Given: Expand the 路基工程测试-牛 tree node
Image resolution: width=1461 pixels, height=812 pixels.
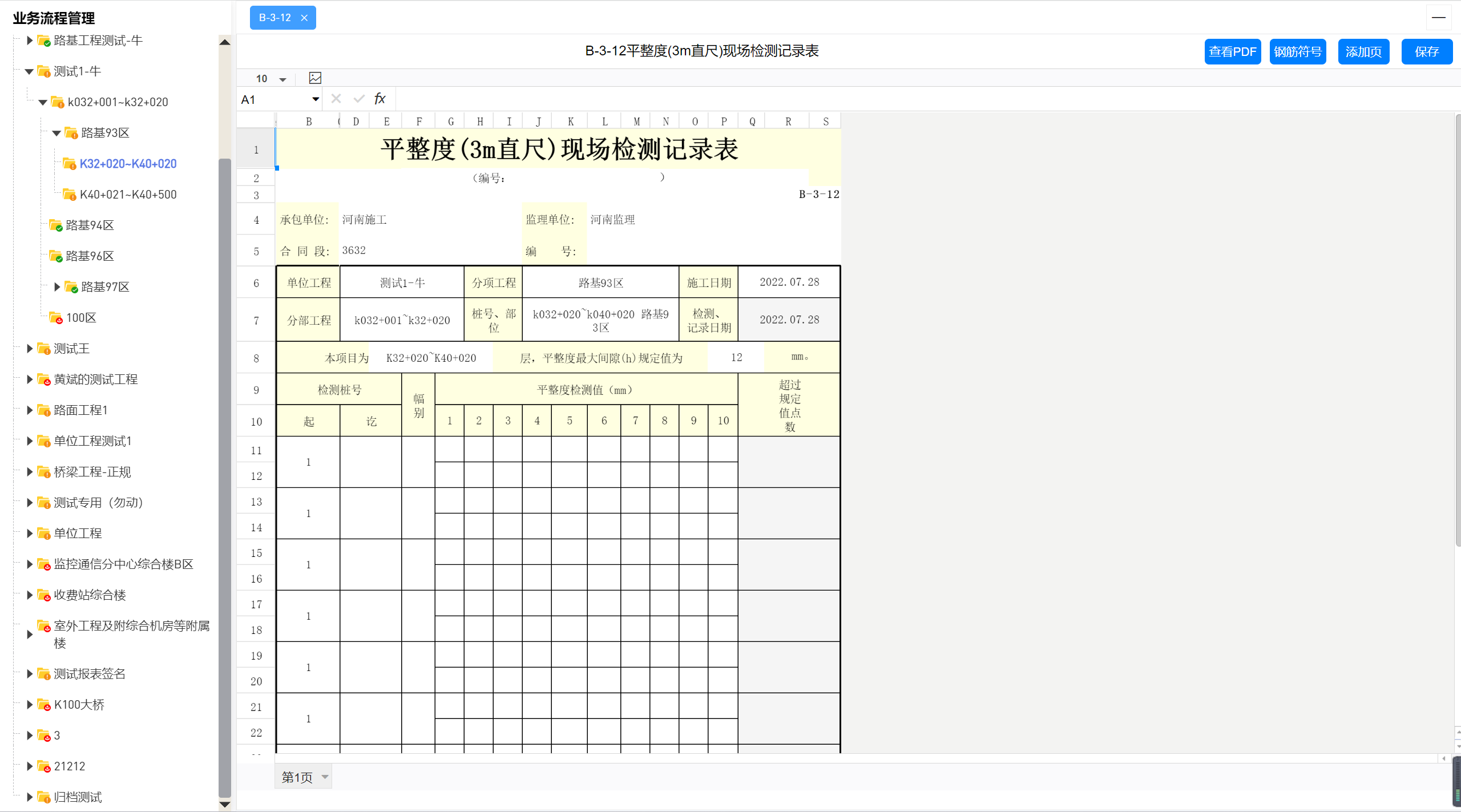Looking at the screenshot, I should (30, 41).
